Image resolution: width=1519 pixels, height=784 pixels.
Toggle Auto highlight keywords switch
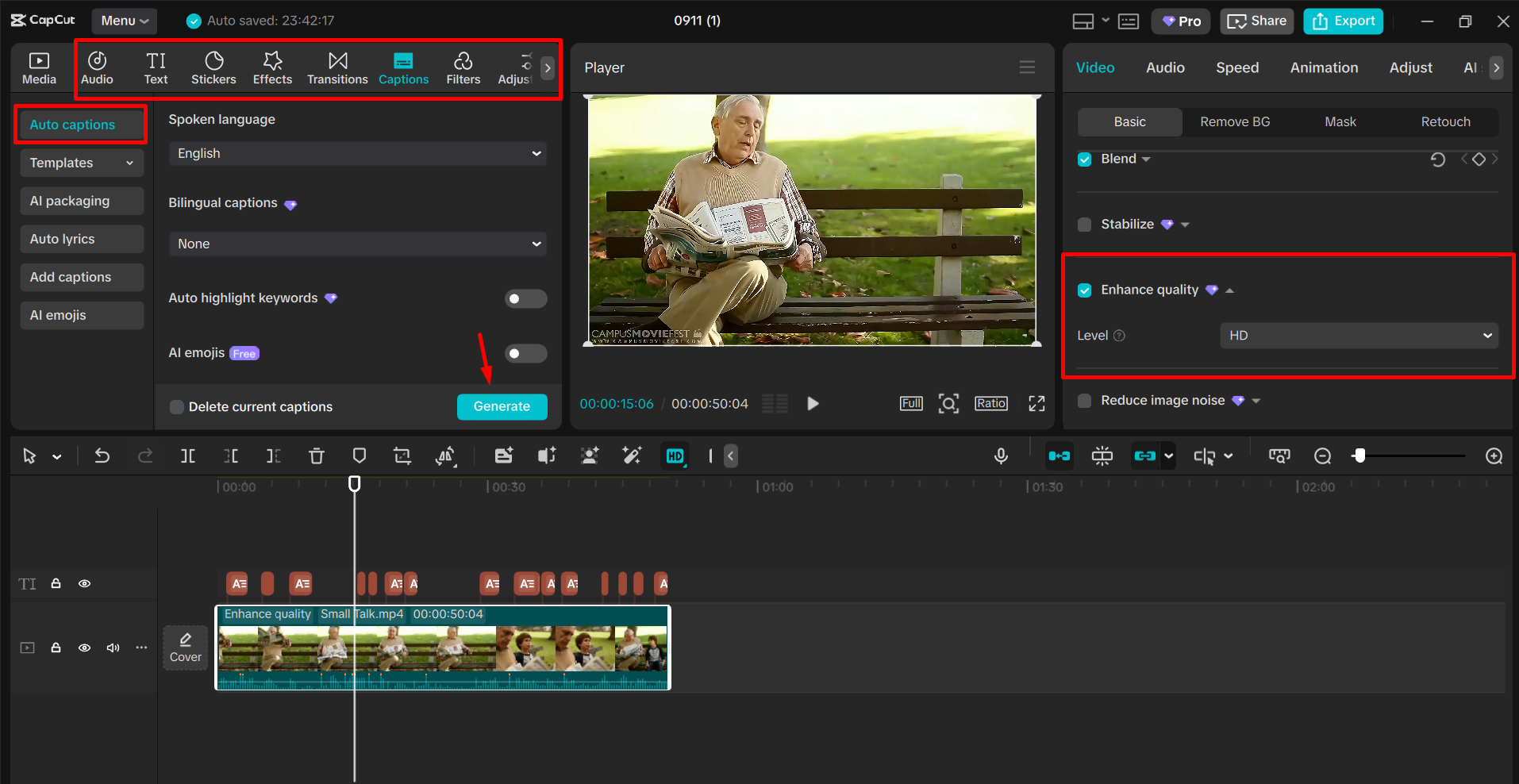pyautogui.click(x=525, y=299)
